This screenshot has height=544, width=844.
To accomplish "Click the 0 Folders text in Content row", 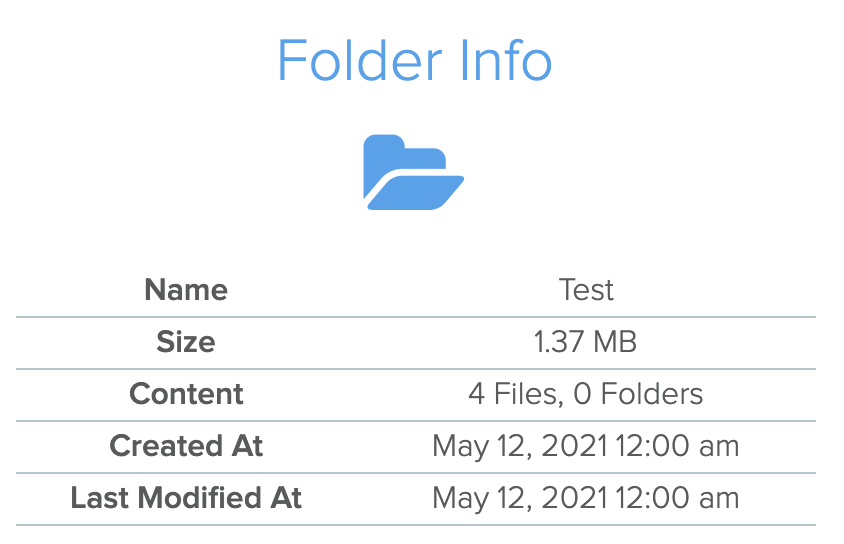I will coord(638,394).
